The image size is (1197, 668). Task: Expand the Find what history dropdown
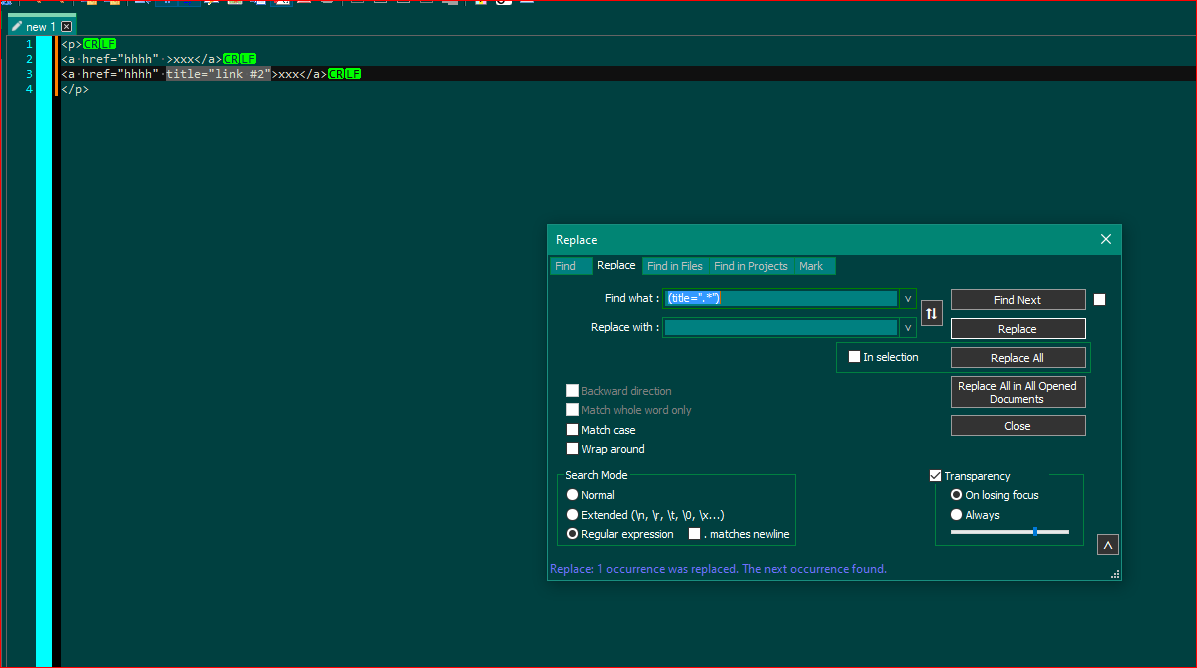(908, 299)
